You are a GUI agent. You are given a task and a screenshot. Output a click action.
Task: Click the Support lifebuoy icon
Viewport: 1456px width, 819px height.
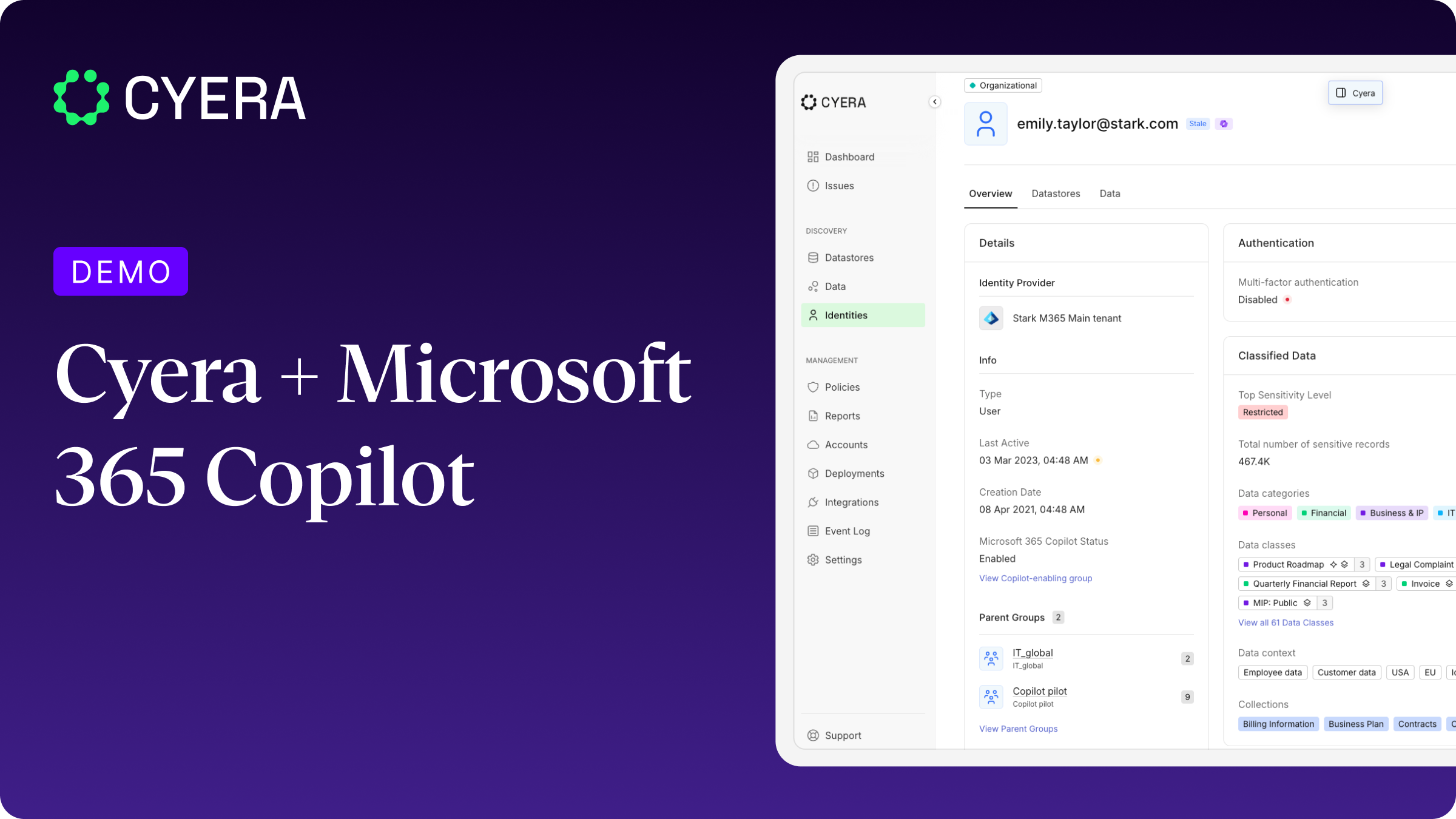[x=813, y=735]
